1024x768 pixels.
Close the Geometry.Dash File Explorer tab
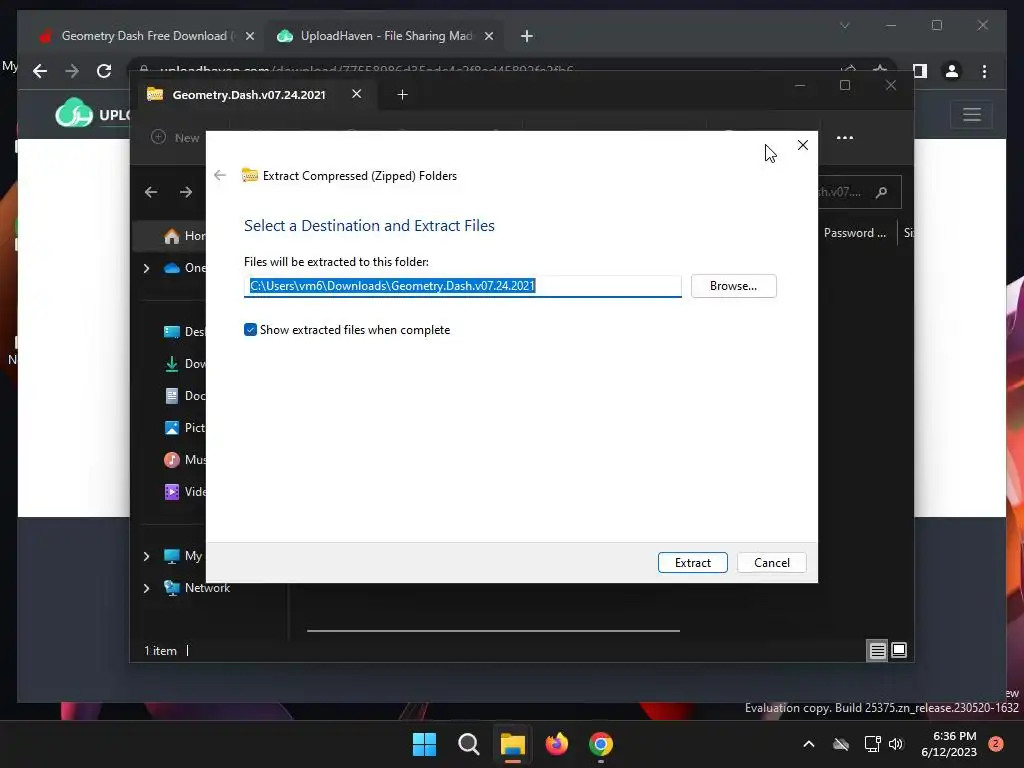(357, 94)
